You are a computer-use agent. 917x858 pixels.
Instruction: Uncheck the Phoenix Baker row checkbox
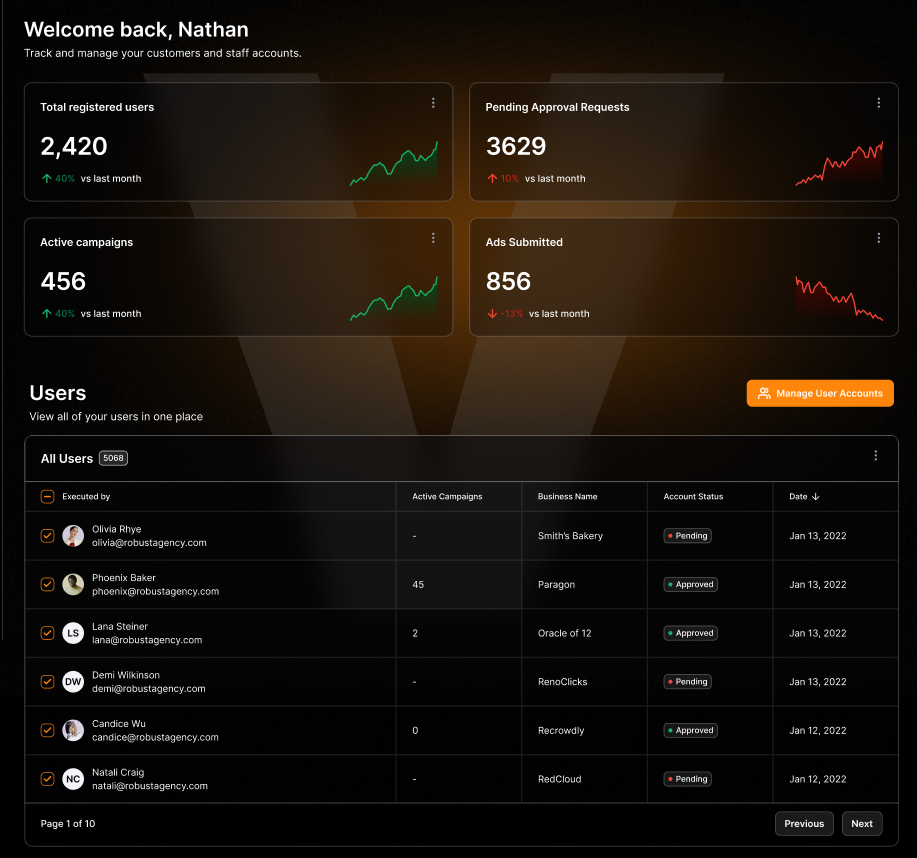pos(47,584)
